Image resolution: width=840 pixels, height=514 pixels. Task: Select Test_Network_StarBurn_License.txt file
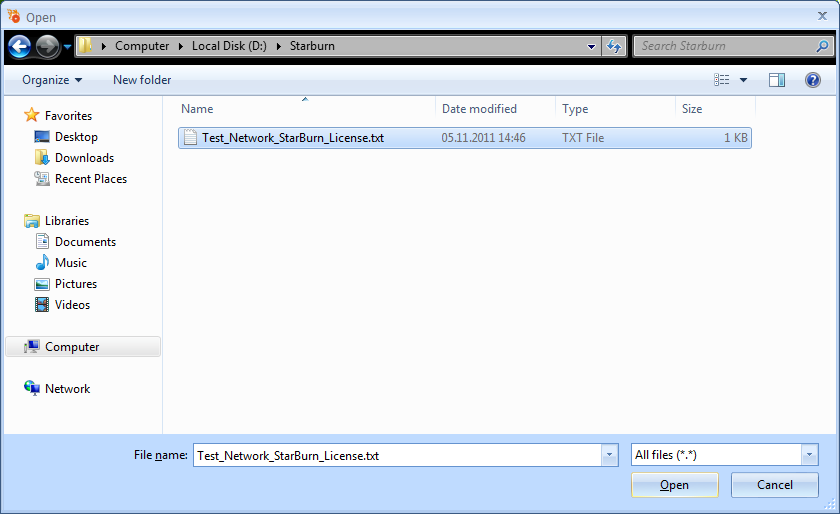[x=464, y=138]
